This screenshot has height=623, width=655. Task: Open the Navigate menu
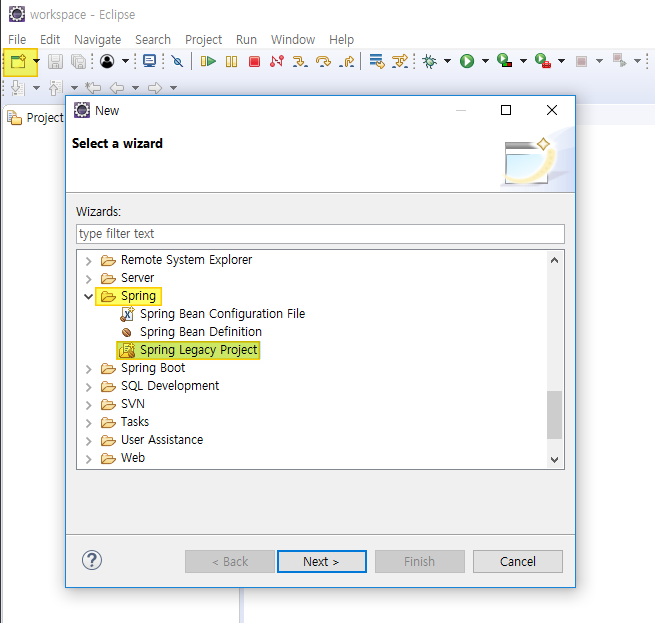pyautogui.click(x=97, y=40)
